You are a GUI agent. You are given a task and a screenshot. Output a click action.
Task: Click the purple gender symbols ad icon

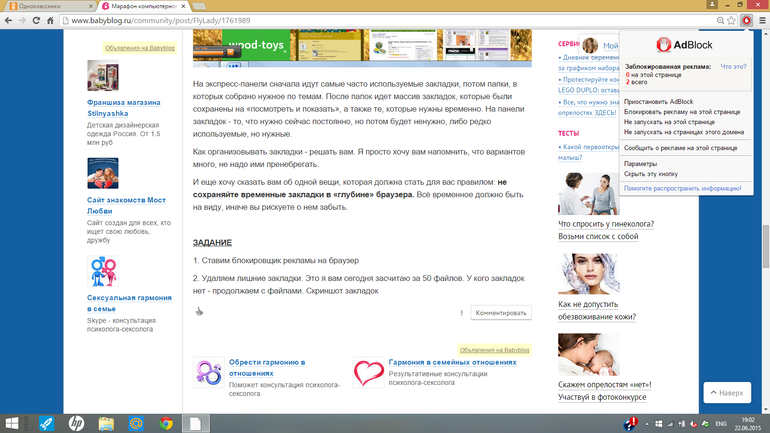pyautogui.click(x=209, y=372)
